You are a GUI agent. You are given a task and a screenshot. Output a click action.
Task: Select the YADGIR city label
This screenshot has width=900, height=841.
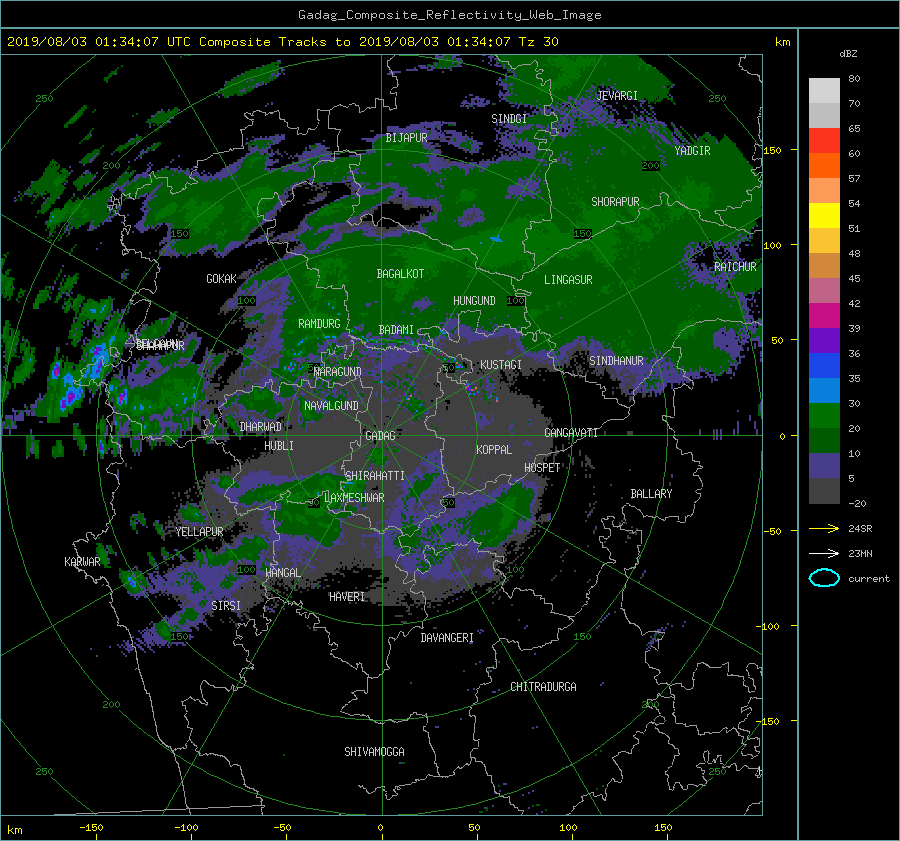click(x=692, y=150)
